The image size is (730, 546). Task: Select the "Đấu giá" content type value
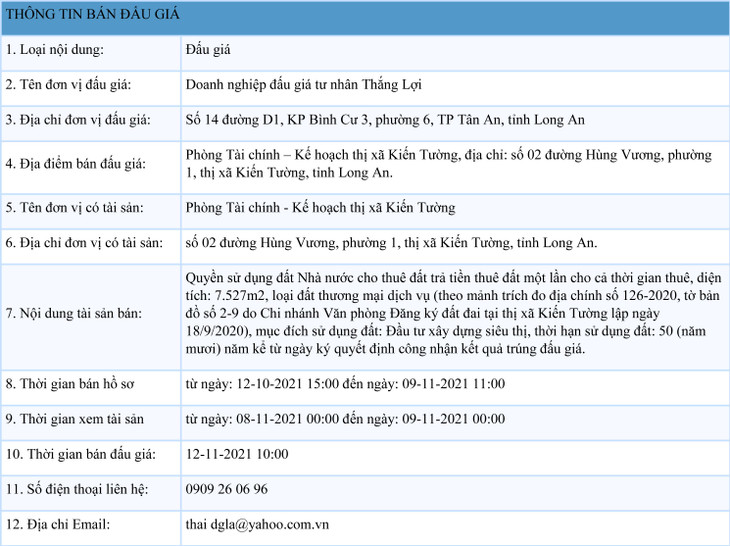(209, 49)
